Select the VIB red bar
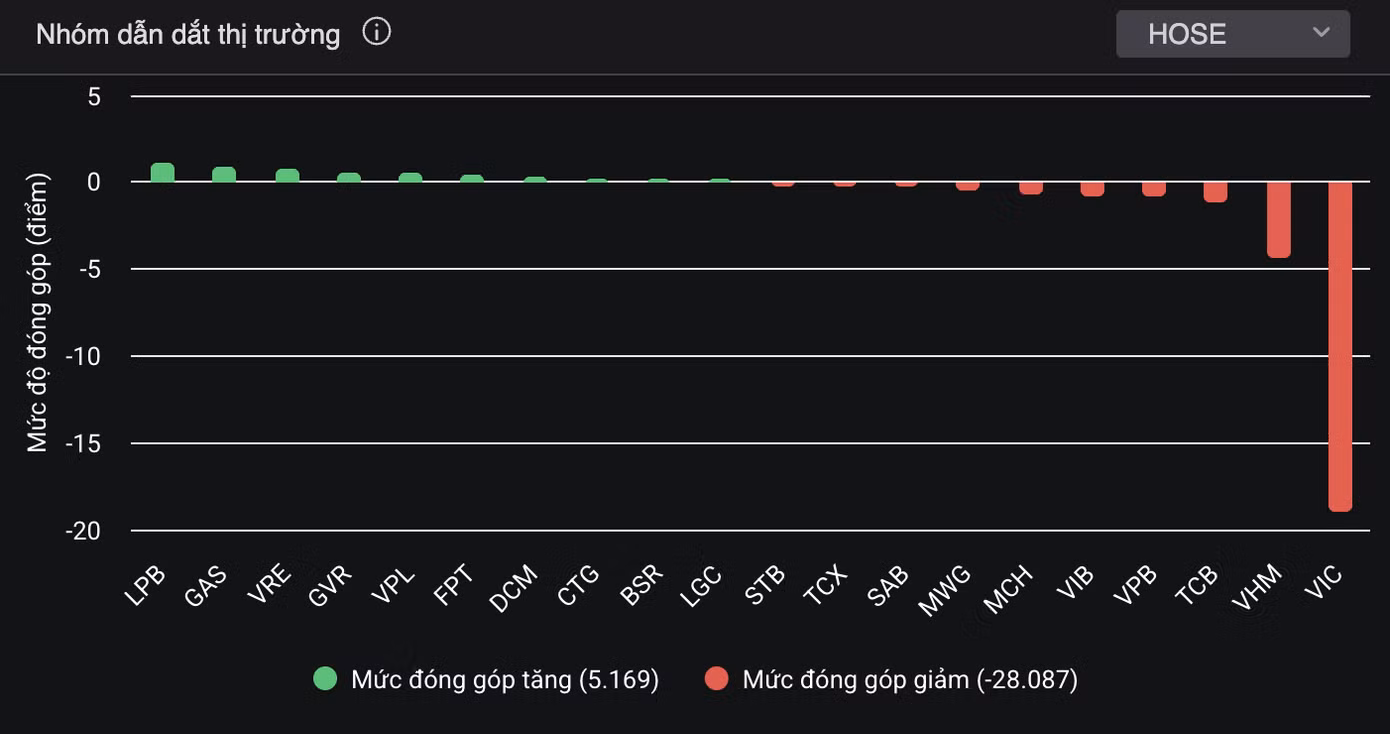The width and height of the screenshot is (1390, 734). tap(1092, 188)
